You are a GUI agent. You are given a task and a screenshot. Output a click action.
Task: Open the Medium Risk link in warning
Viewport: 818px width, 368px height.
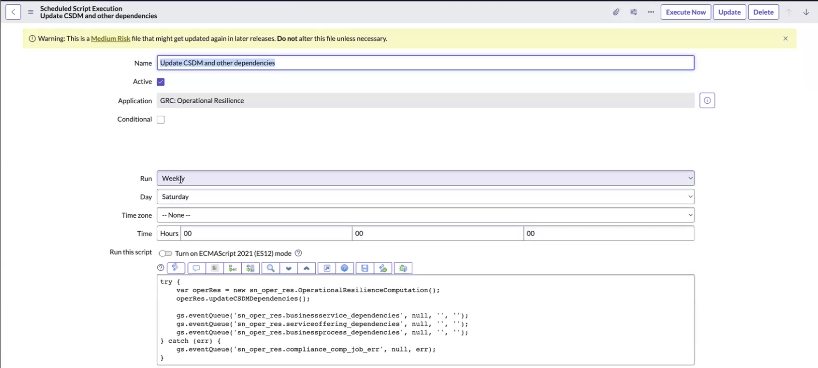click(111, 39)
